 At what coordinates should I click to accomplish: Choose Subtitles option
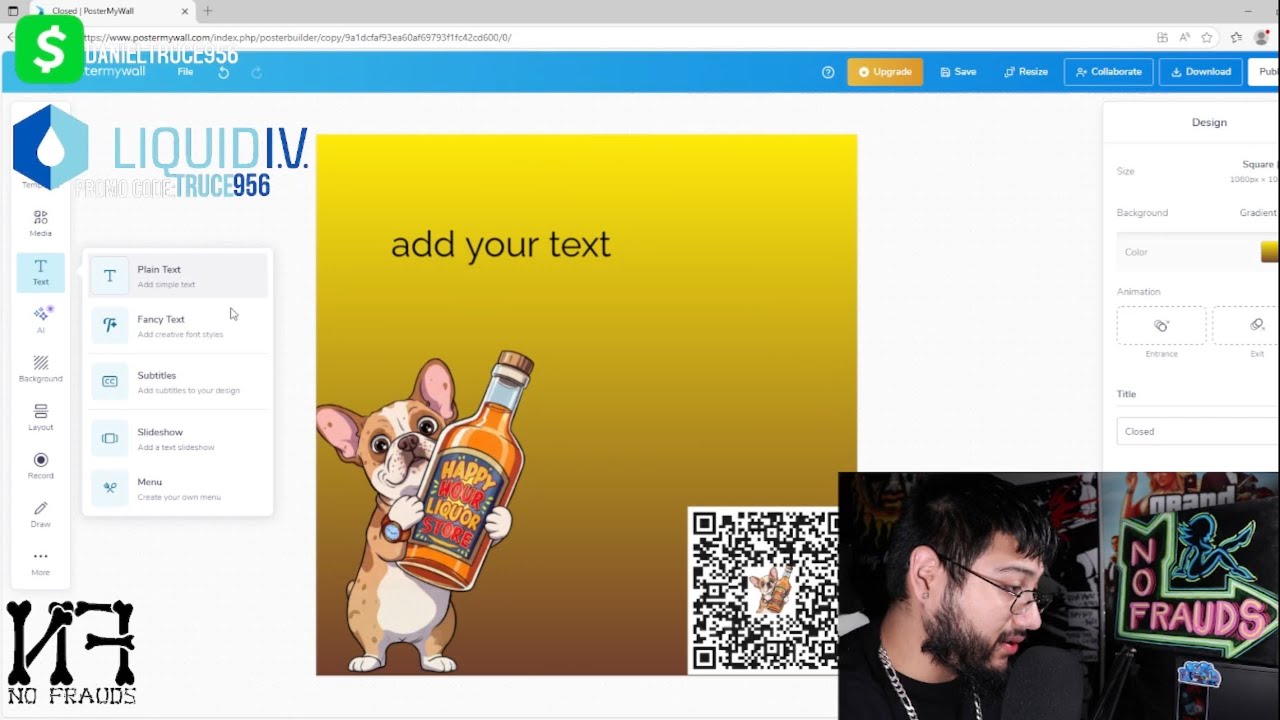[x=178, y=382]
